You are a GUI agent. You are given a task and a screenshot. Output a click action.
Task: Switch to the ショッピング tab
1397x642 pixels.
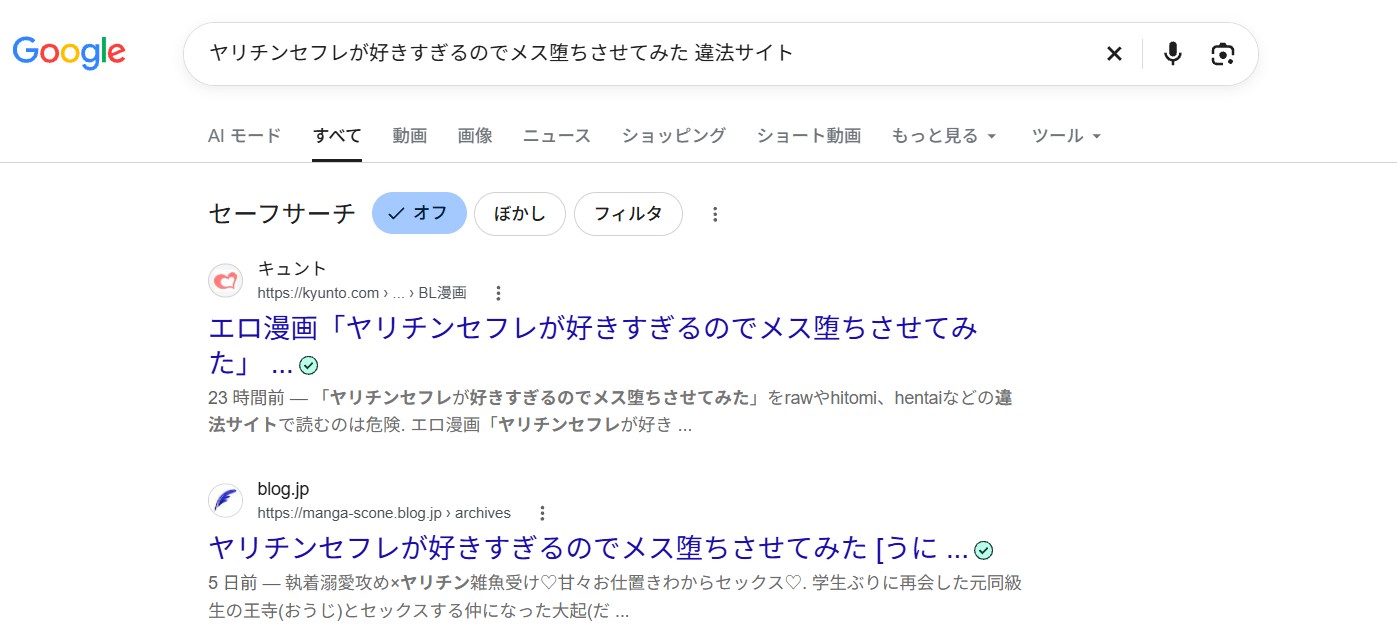(x=674, y=136)
